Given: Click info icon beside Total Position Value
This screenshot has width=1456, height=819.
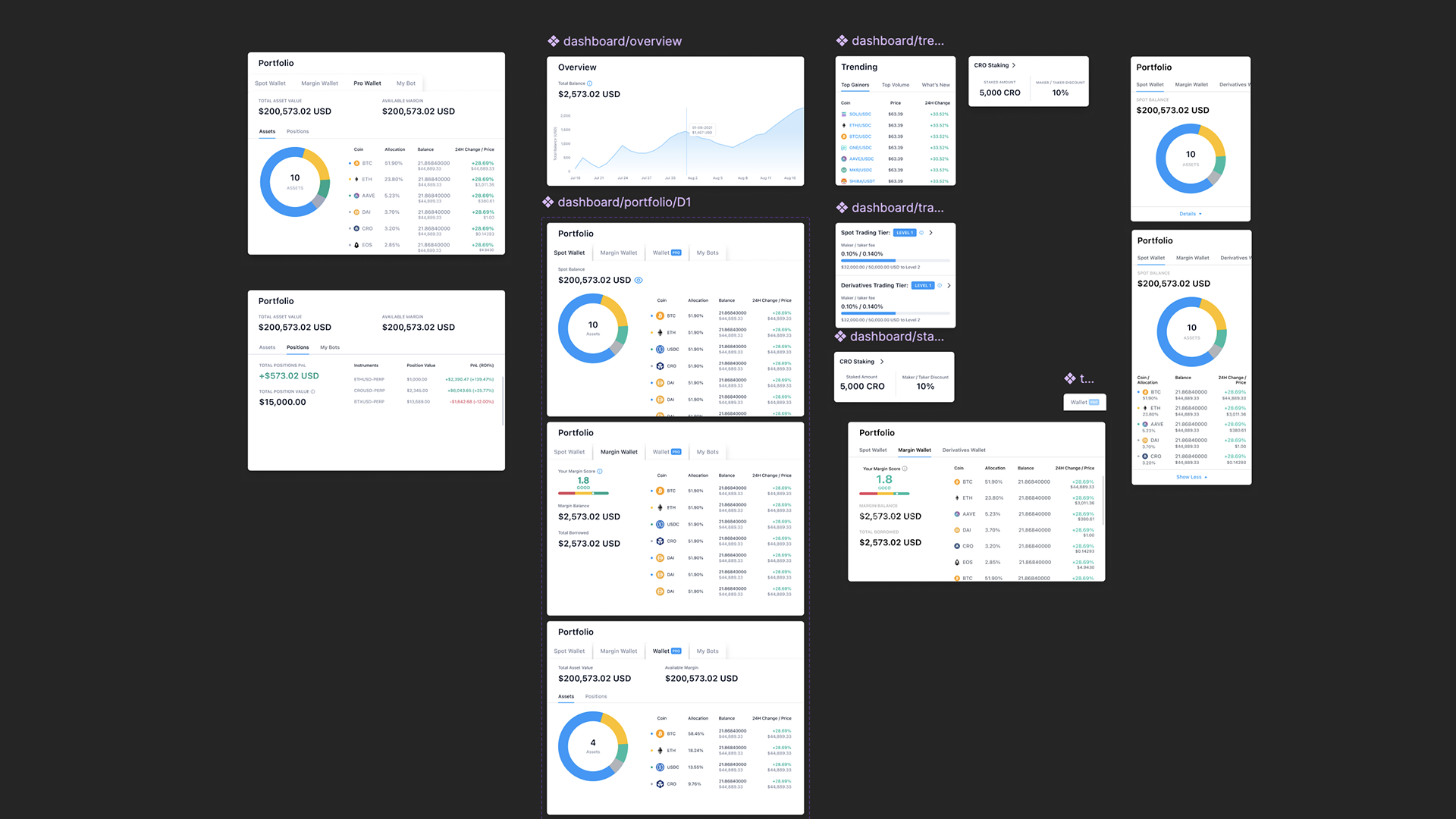Looking at the screenshot, I should [x=312, y=392].
